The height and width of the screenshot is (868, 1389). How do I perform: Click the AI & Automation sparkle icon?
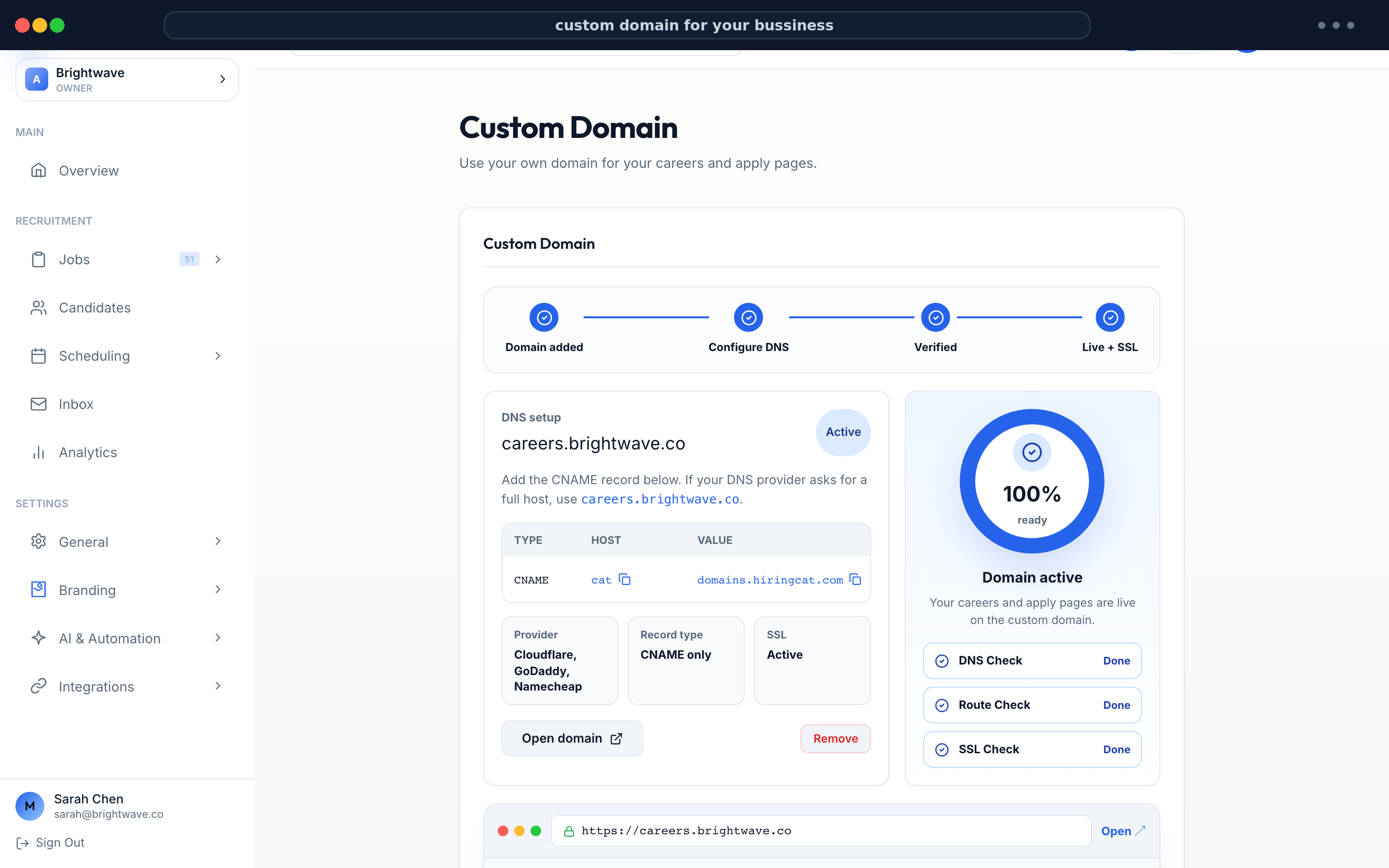tap(39, 638)
